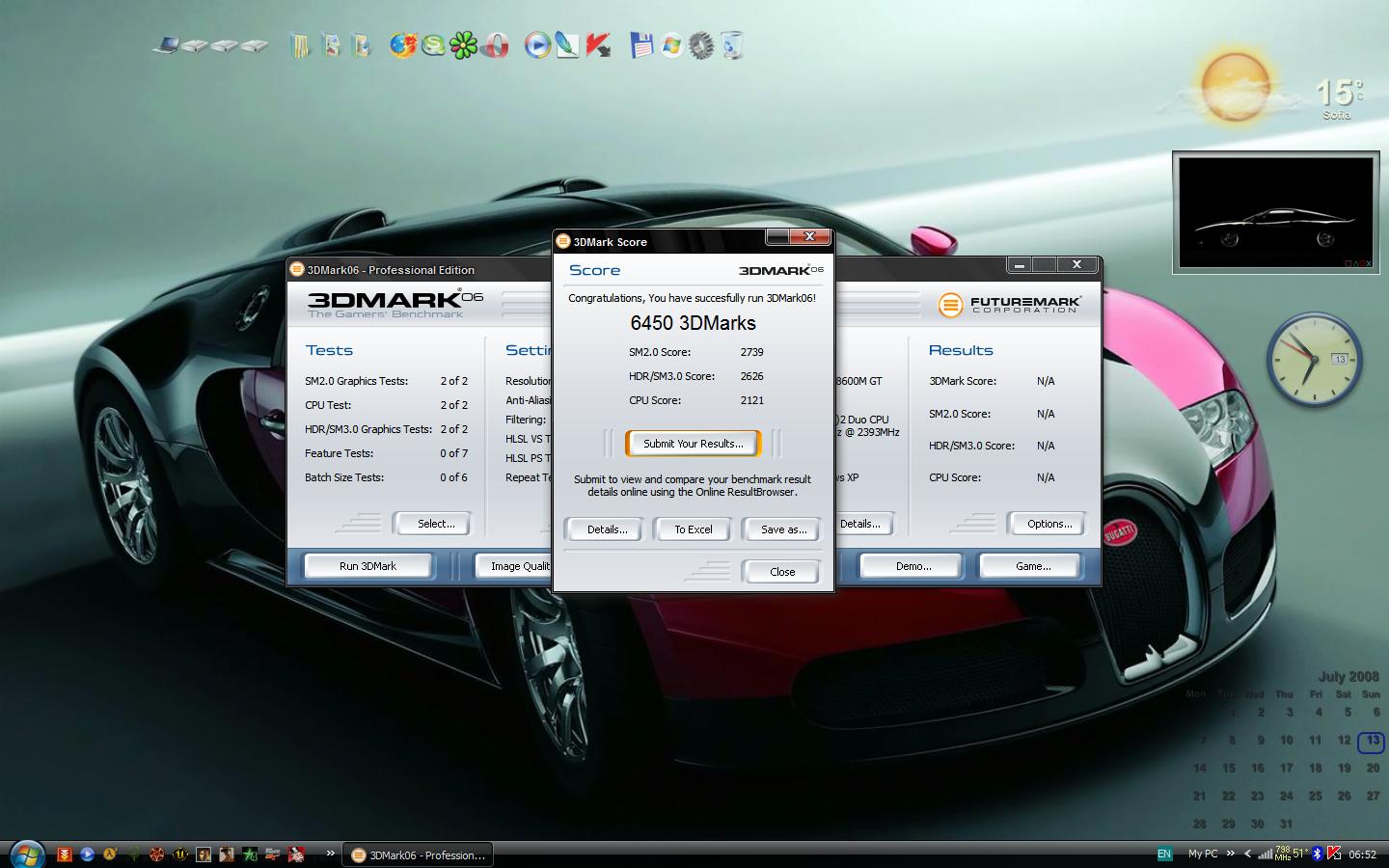Click the analog clock gadget
The image size is (1389, 868).
click(x=1313, y=359)
